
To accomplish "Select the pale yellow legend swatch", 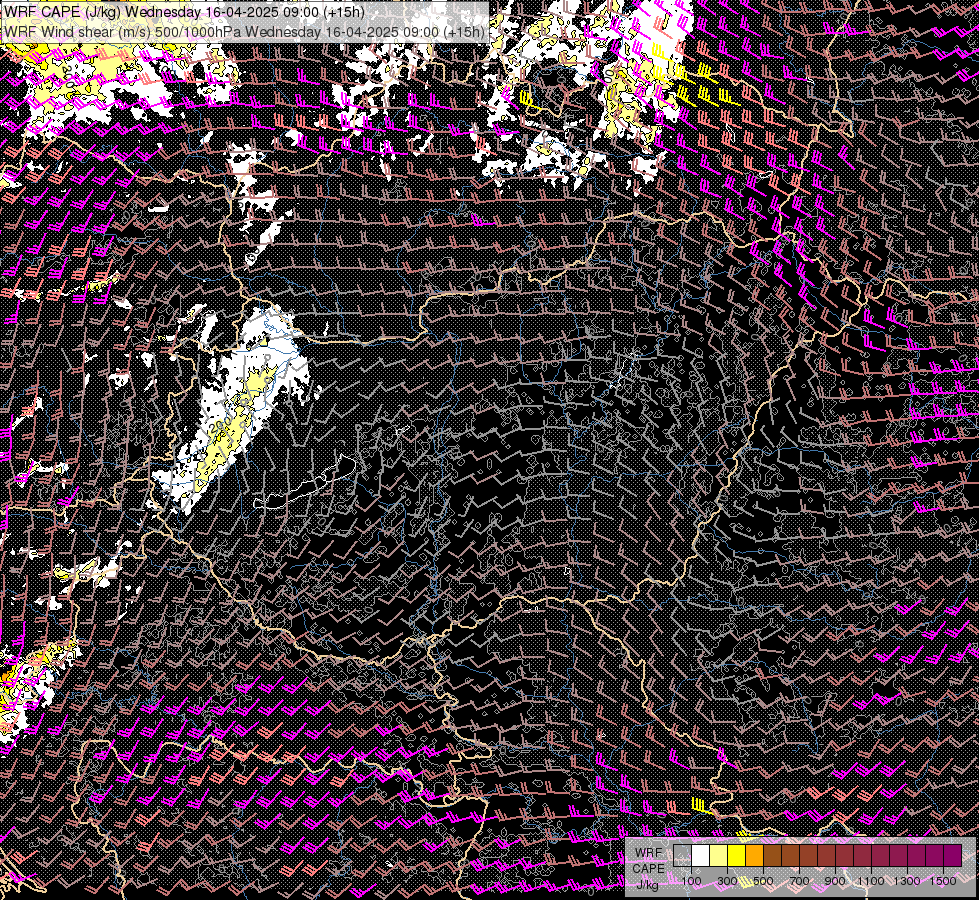I will pos(719,856).
